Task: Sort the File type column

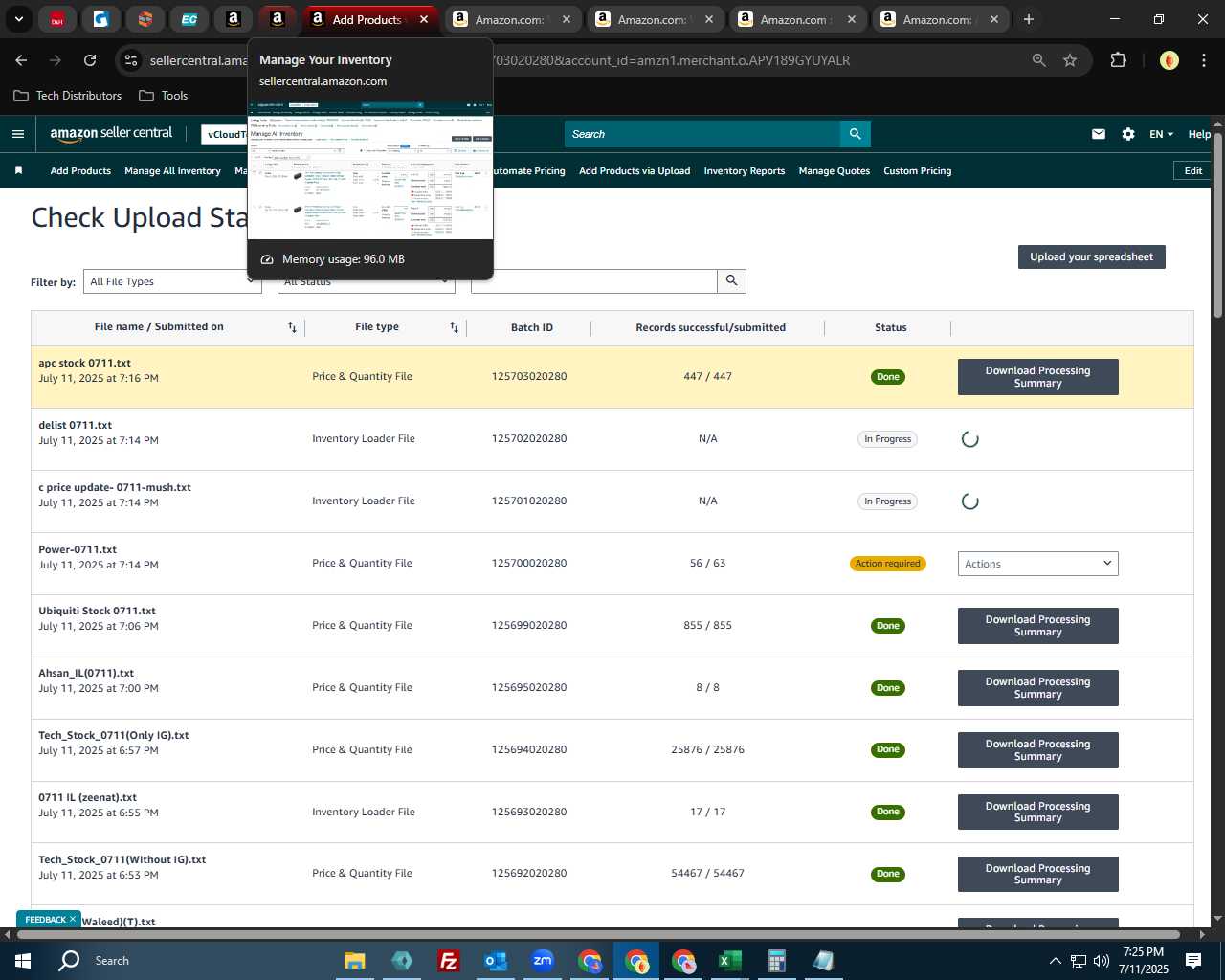Action: click(454, 327)
